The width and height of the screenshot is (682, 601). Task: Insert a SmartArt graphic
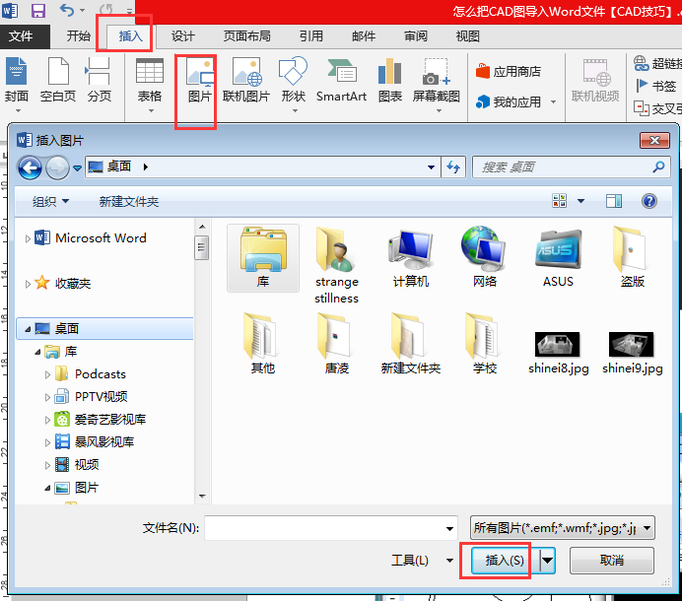[341, 81]
